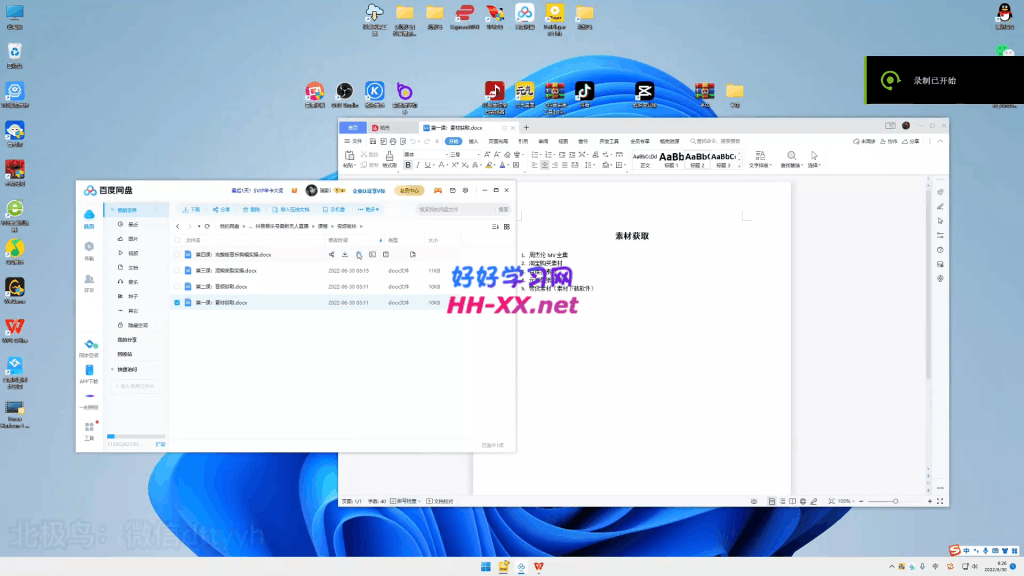Click the format painter 格式刷 icon
This screenshot has width=1024, height=576.
(x=389, y=159)
